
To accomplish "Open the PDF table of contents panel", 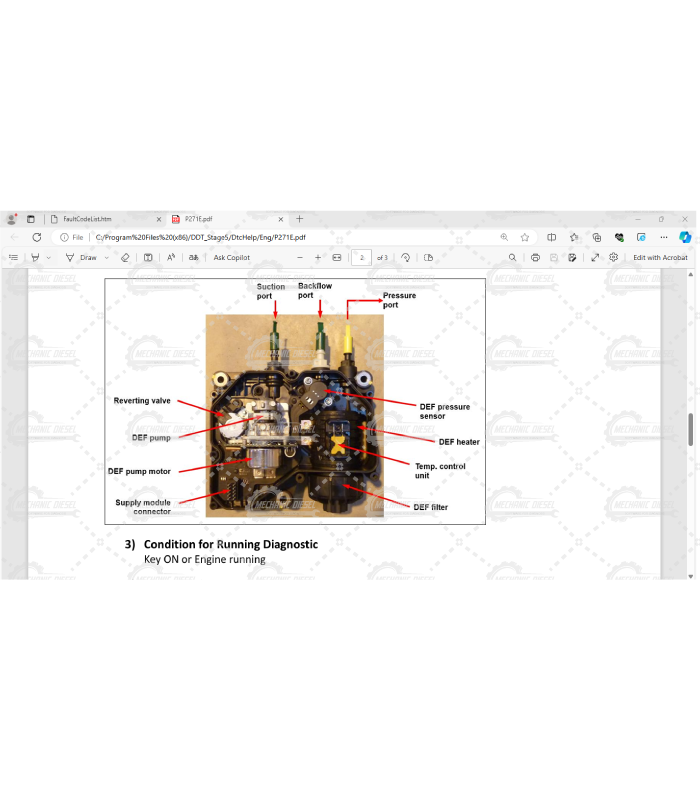I will pos(13,257).
